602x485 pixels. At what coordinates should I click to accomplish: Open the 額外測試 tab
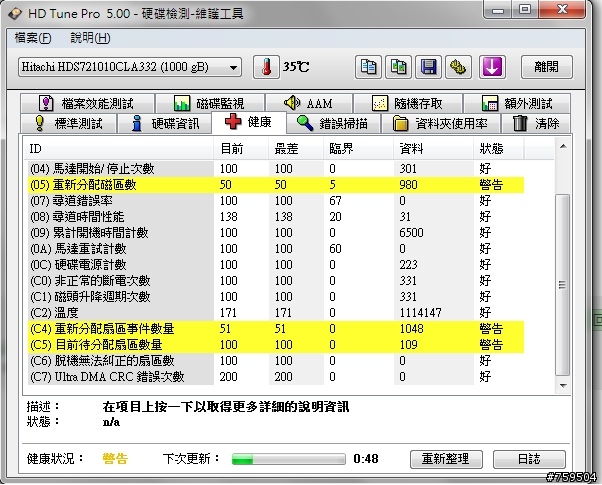click(517, 103)
